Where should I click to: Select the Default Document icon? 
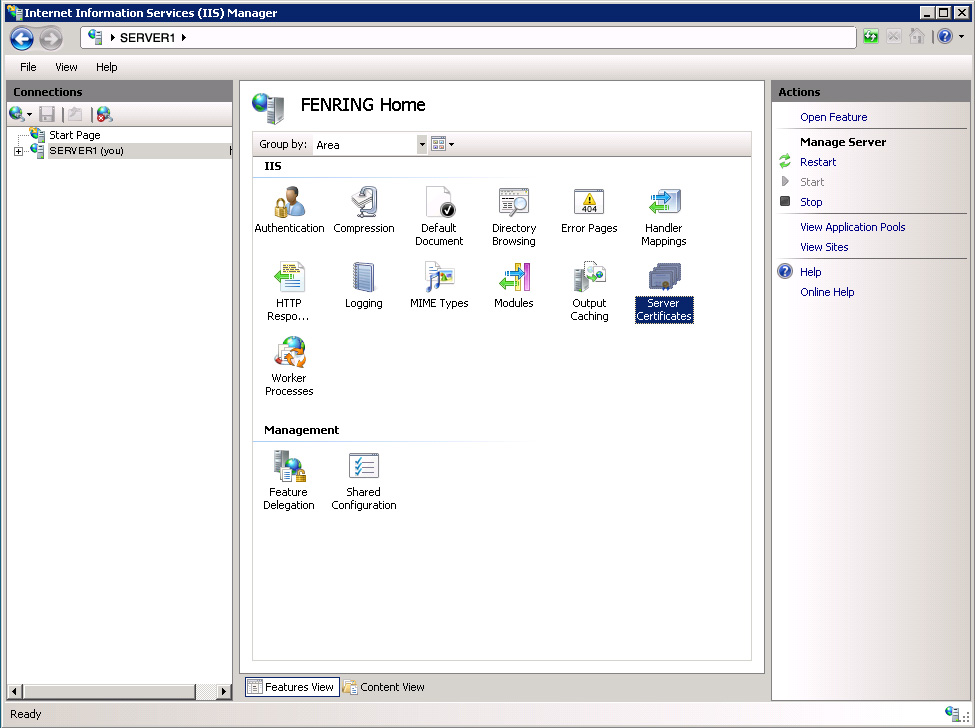point(439,216)
